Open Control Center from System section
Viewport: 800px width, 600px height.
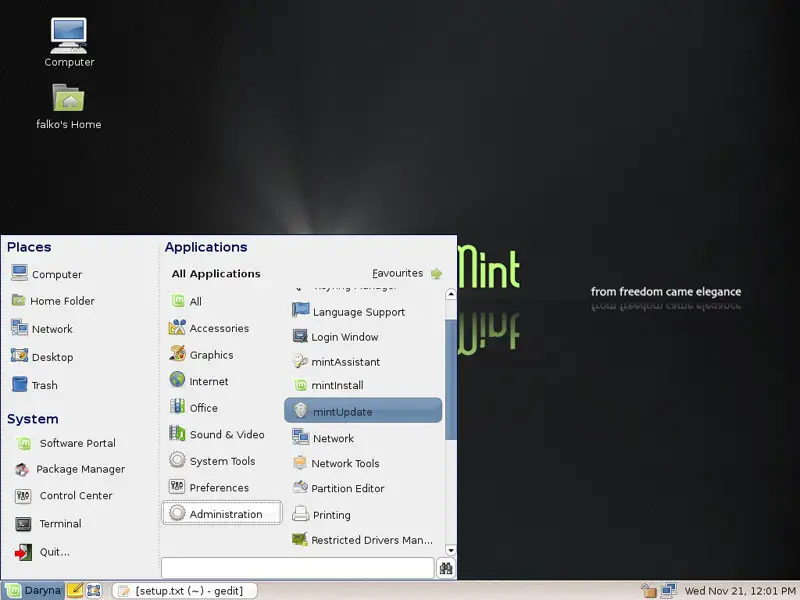63,495
